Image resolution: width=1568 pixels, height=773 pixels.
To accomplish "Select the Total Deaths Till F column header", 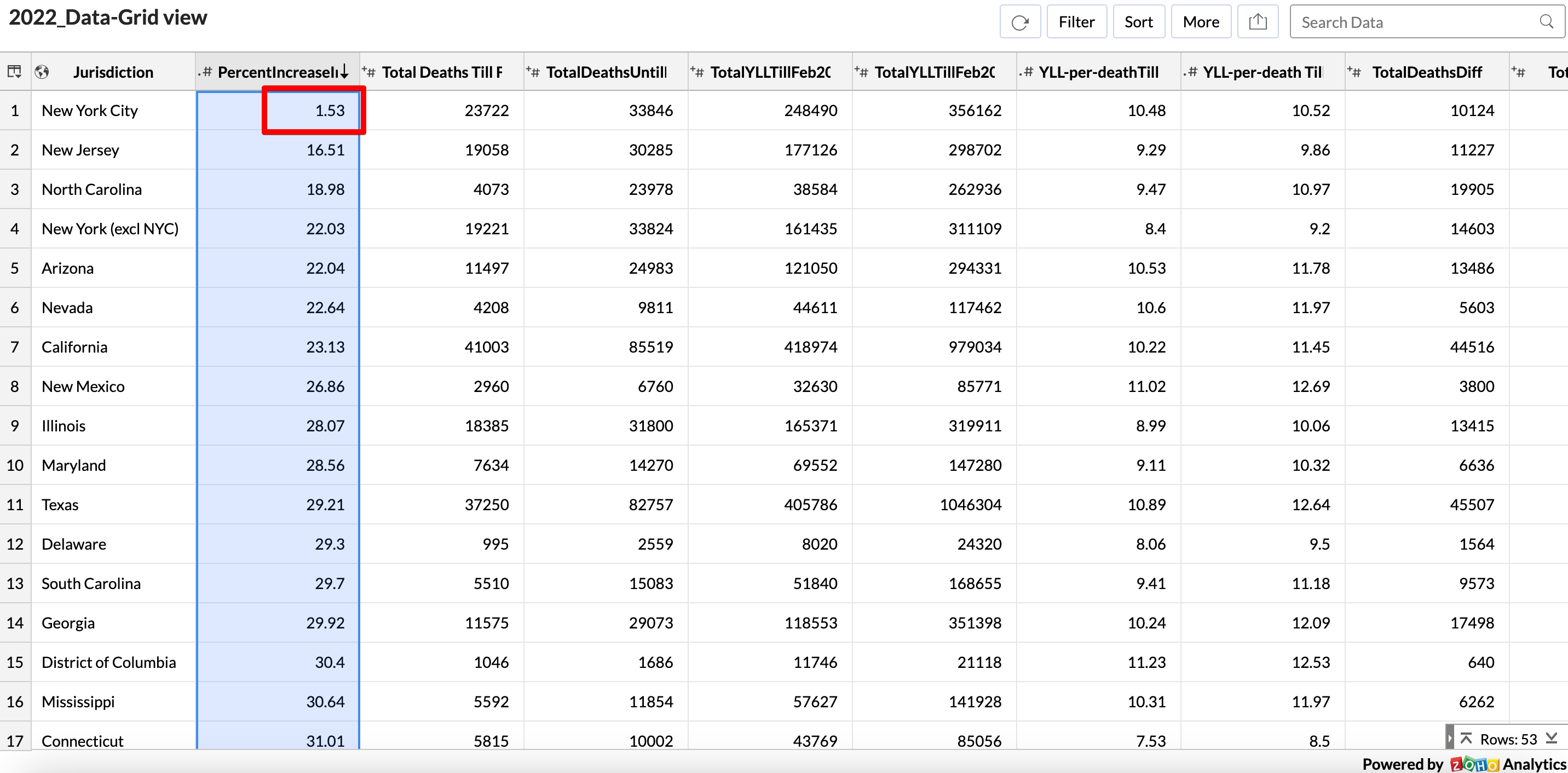I will click(442, 72).
